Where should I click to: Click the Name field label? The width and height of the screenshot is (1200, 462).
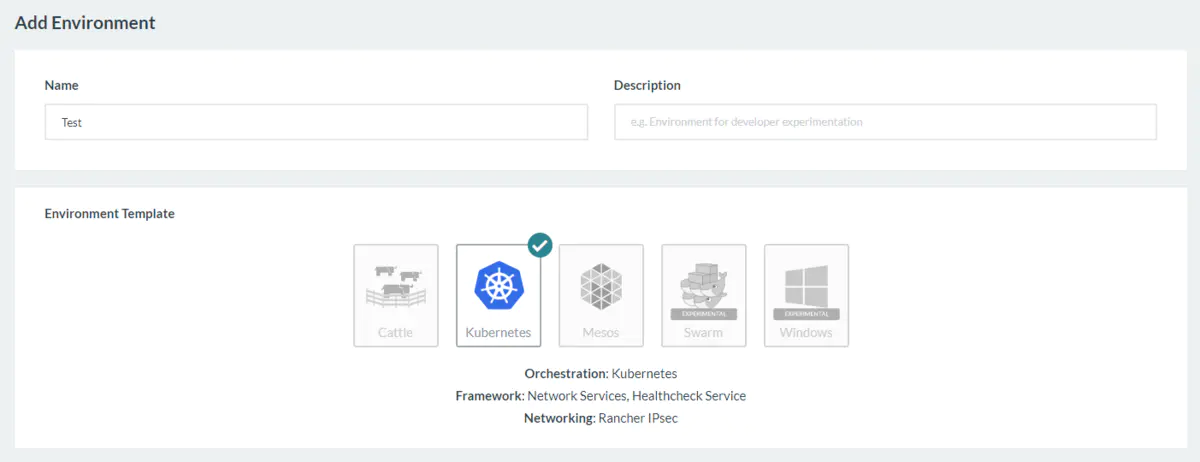click(x=62, y=86)
